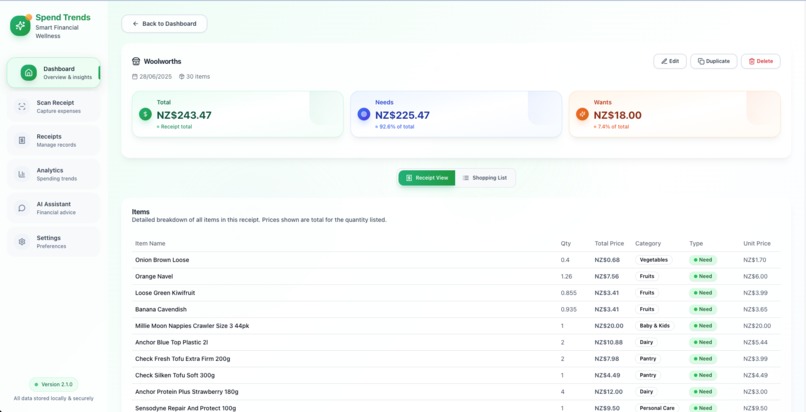Click the 7.4% of total text
The height and width of the screenshot is (412, 806).
click(x=611, y=127)
